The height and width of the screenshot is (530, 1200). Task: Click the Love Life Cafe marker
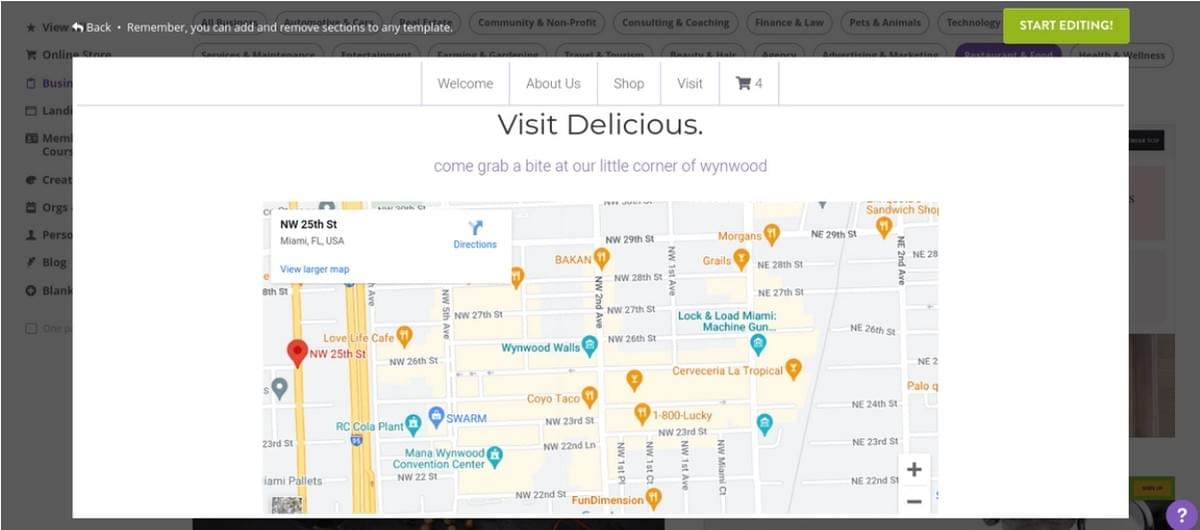(404, 336)
